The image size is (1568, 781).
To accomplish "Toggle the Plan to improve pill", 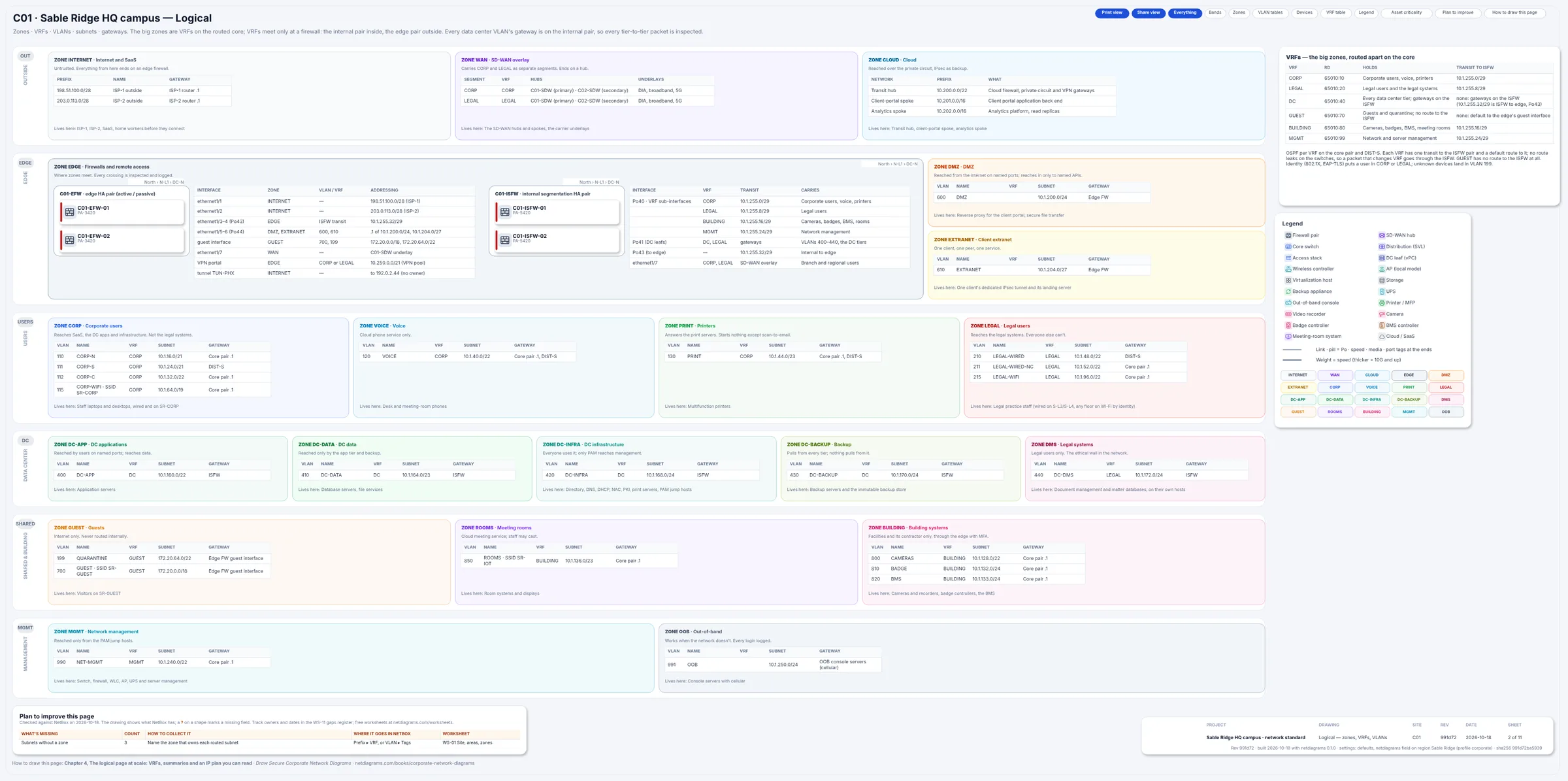I will (1458, 12).
